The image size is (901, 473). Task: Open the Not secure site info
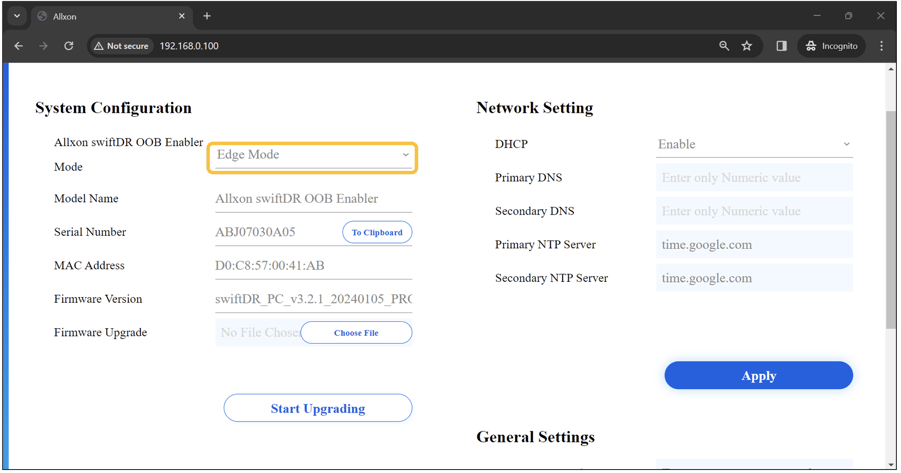coord(121,46)
